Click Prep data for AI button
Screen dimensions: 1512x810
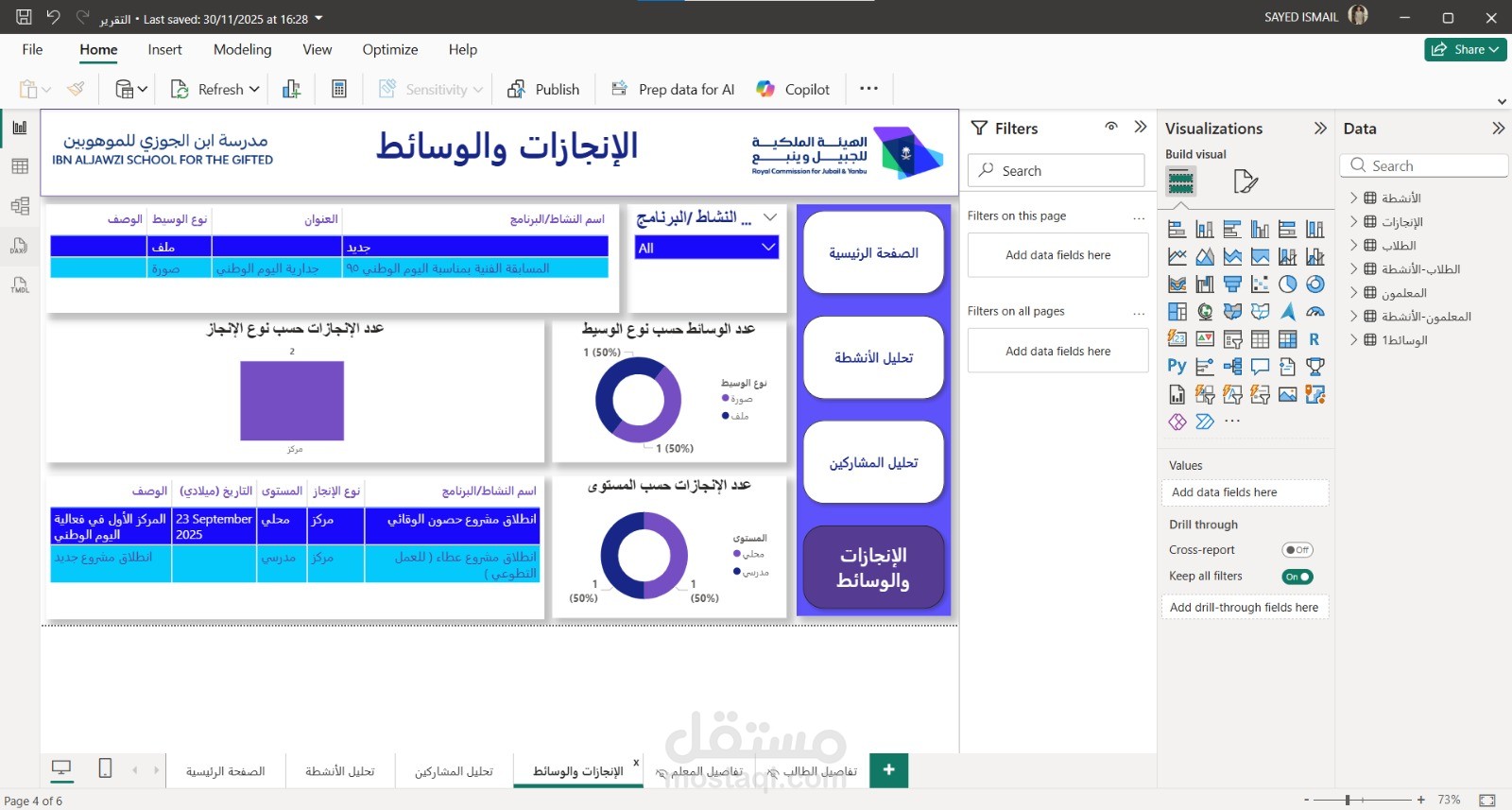673,89
